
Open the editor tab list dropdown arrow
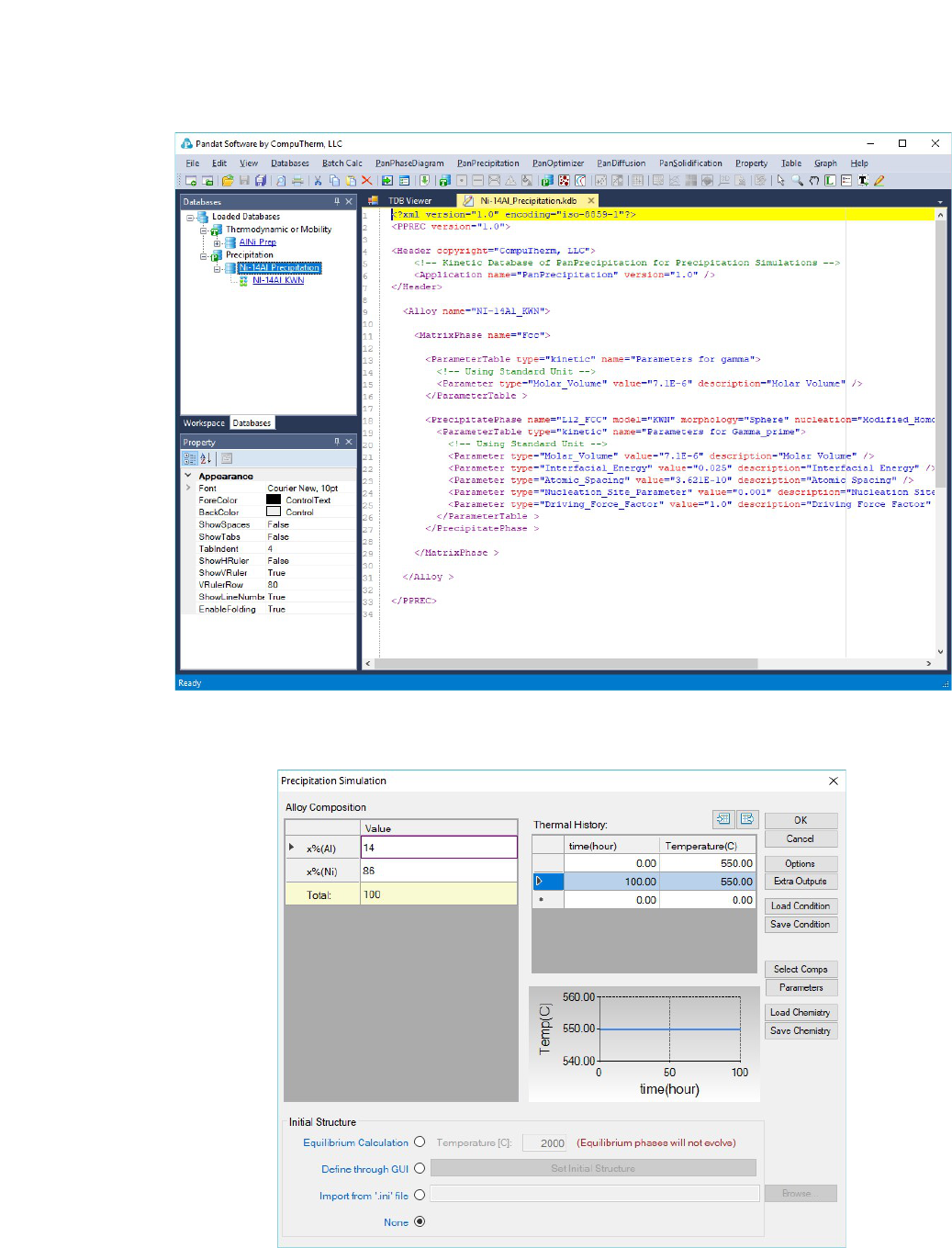(940, 202)
